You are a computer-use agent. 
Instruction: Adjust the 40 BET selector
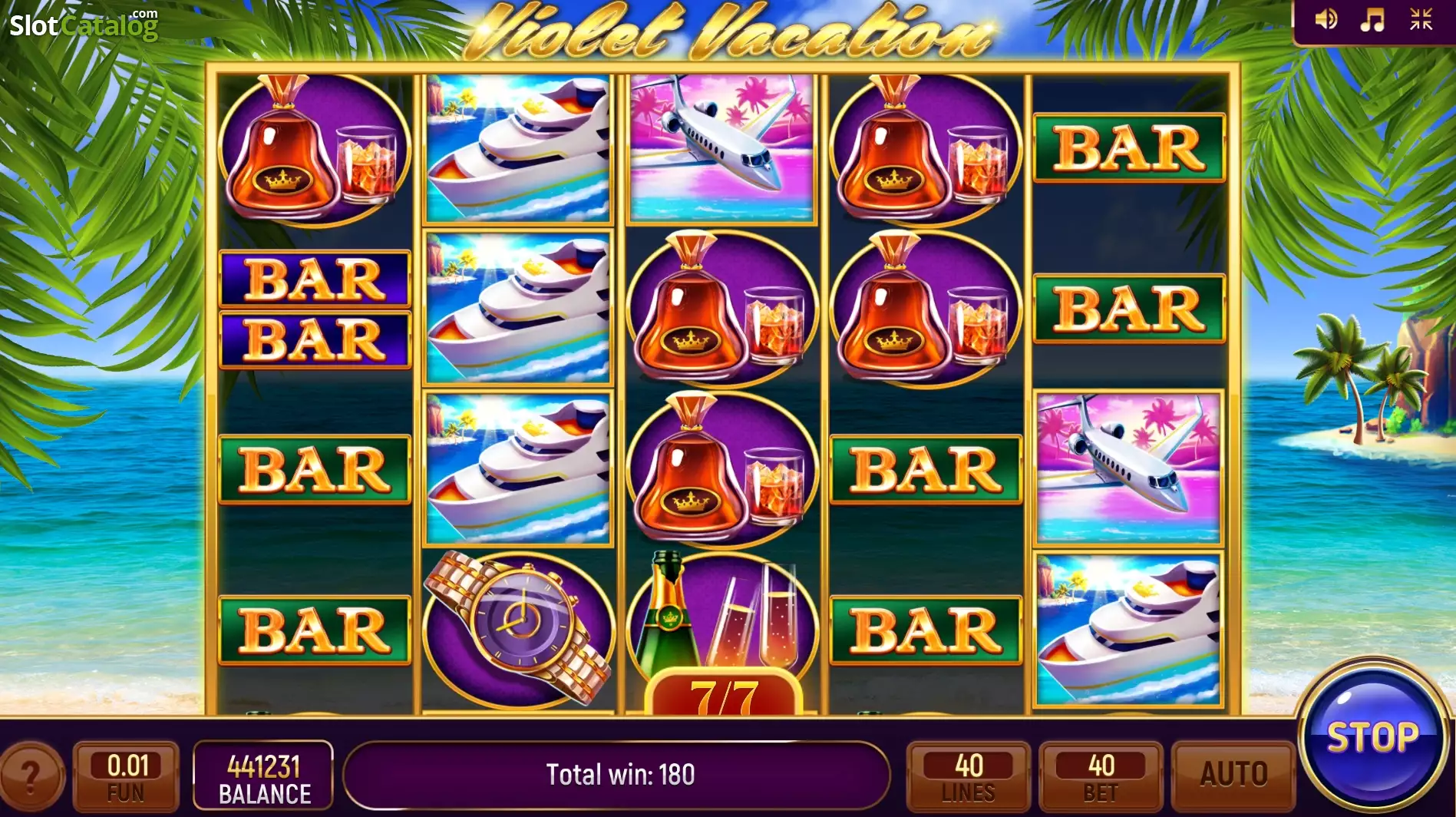[1101, 775]
